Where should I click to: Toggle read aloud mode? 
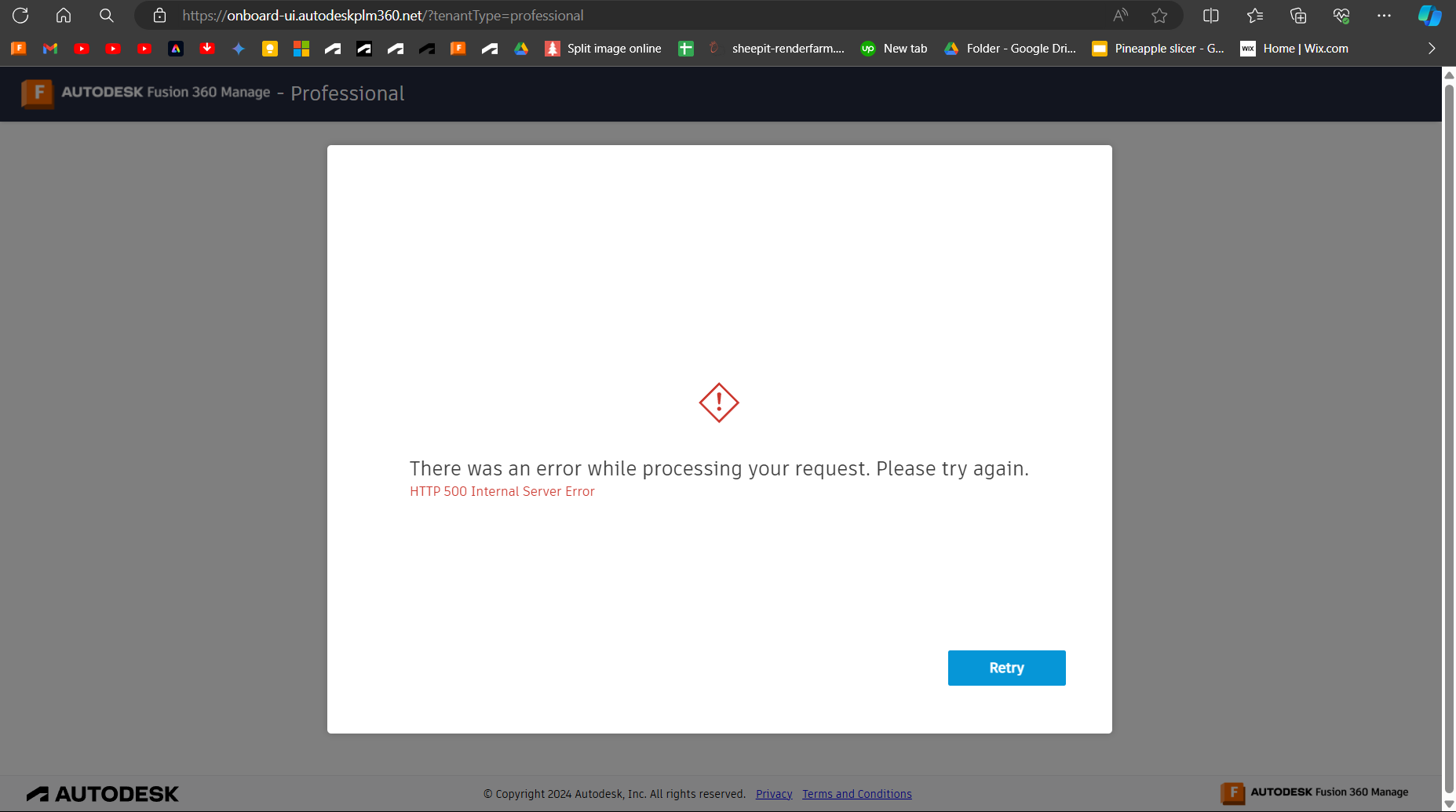[x=1120, y=15]
